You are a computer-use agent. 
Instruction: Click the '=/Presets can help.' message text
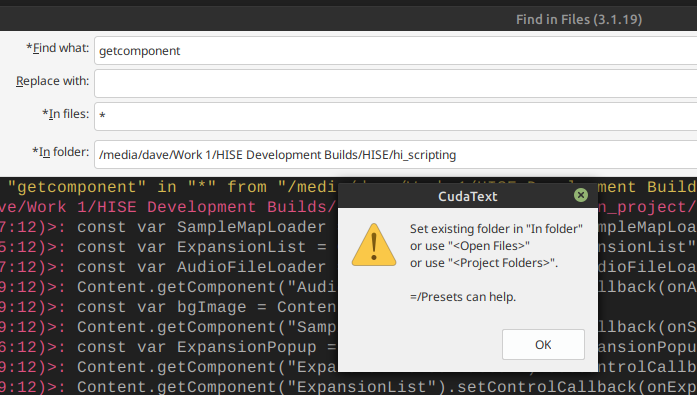click(463, 297)
